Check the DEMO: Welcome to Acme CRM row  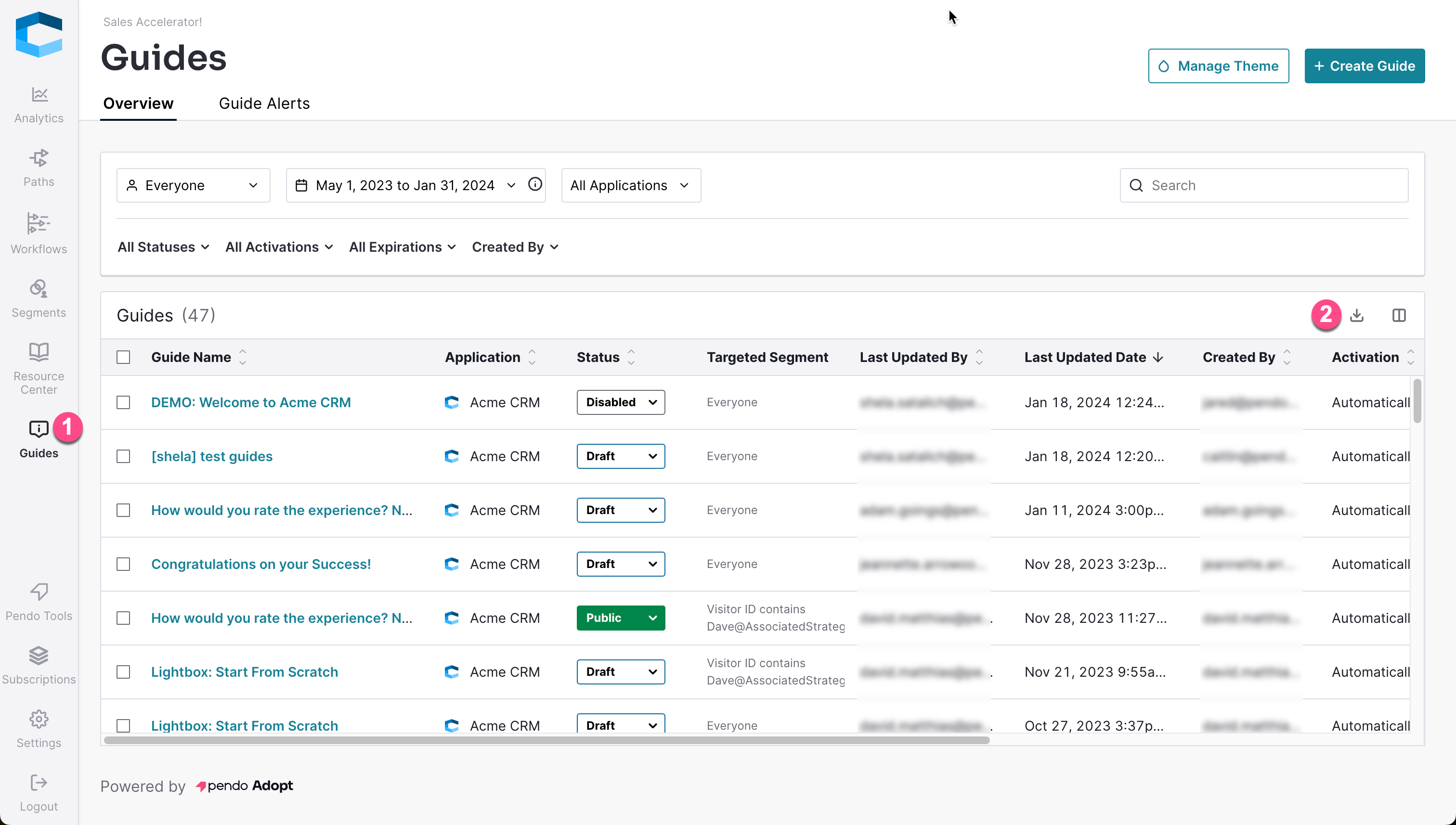[123, 402]
